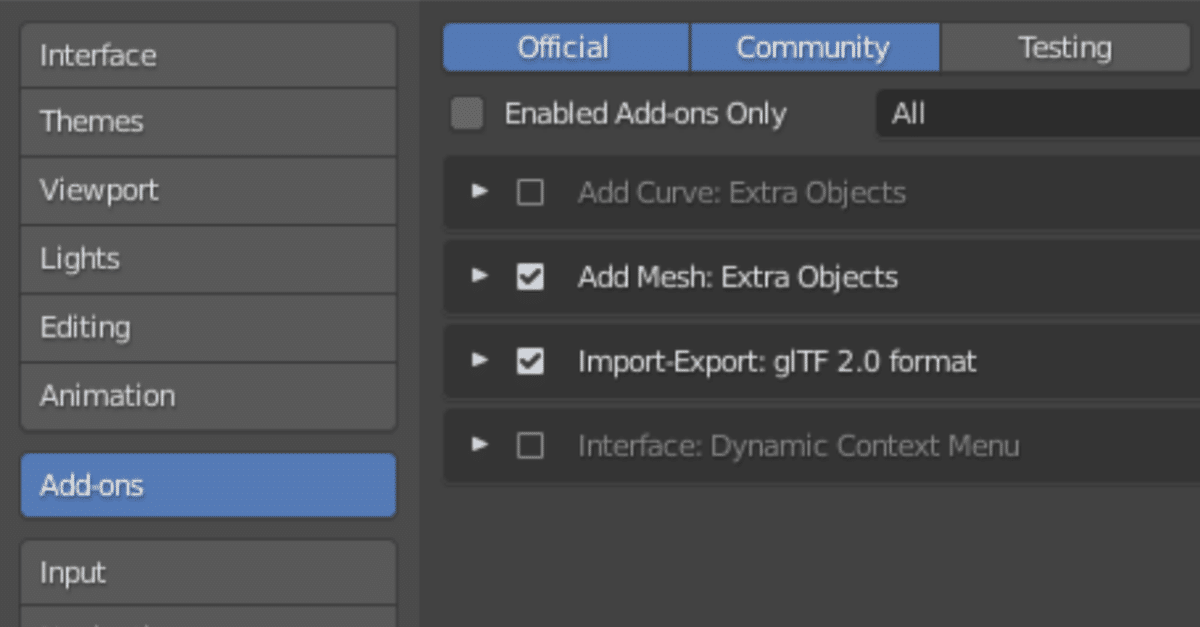
Task: Select the Editing preferences section
Action: (208, 327)
